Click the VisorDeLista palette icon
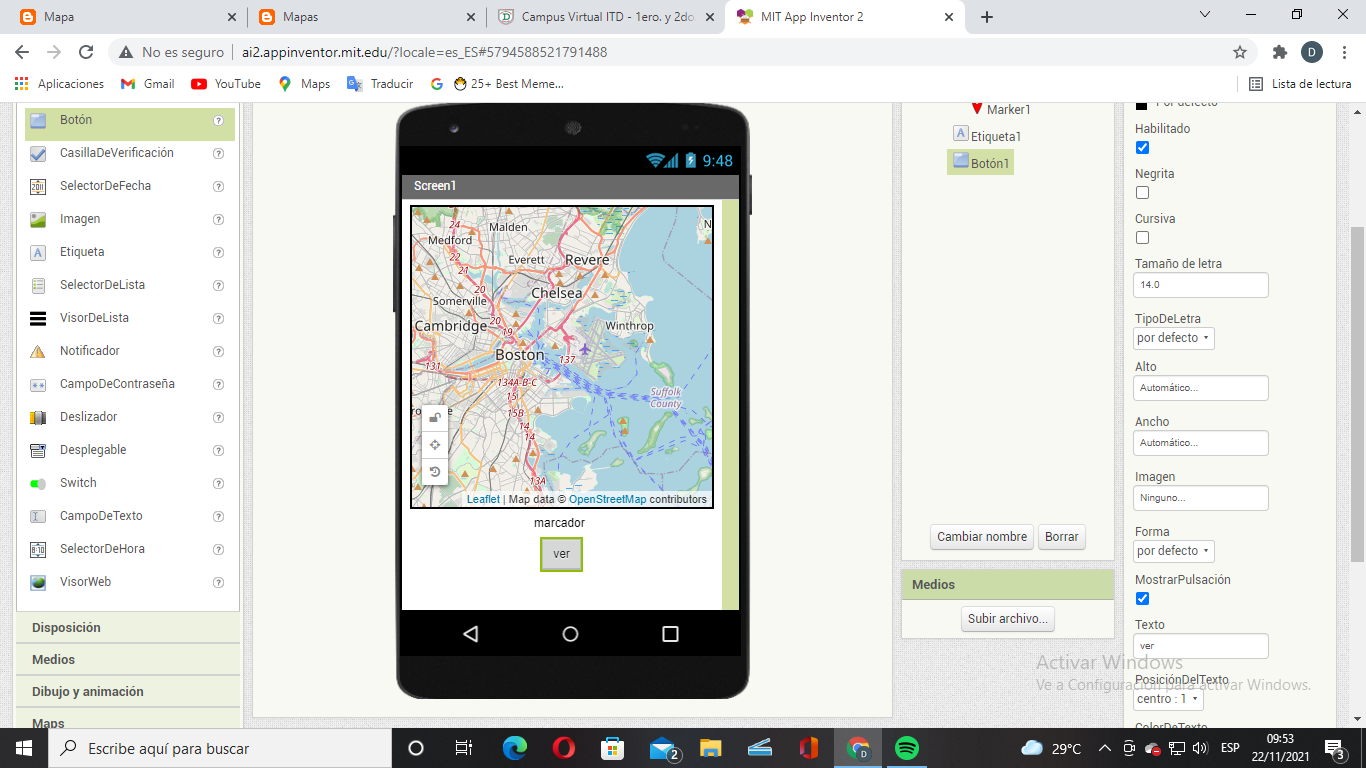The height and width of the screenshot is (768, 1366). (x=38, y=318)
